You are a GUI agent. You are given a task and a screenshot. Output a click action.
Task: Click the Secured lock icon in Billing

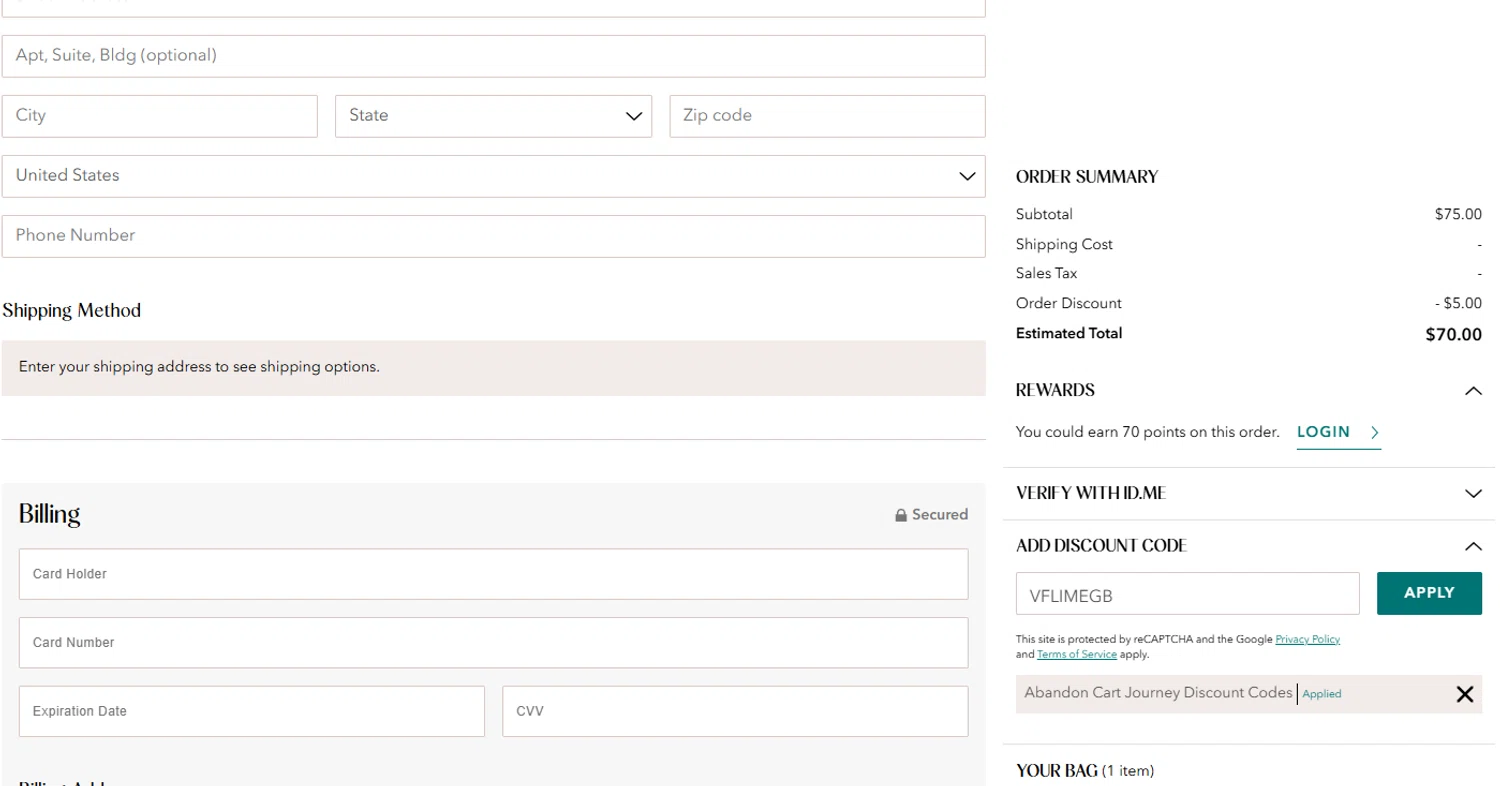[901, 515]
